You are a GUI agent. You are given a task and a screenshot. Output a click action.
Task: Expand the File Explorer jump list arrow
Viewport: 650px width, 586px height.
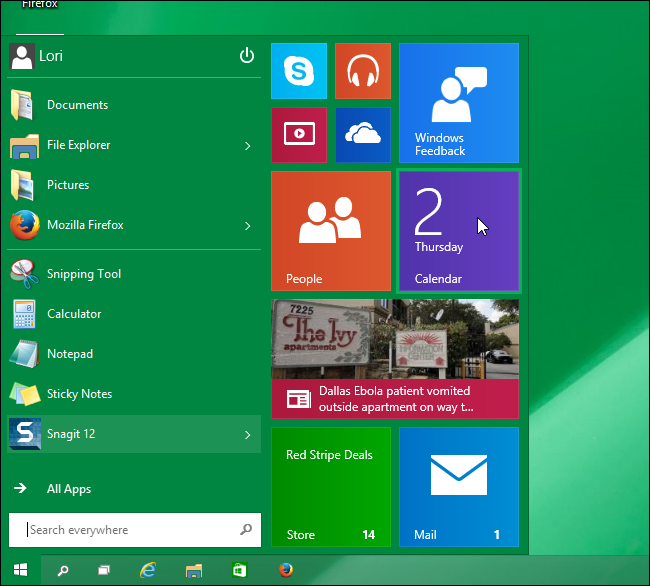(x=247, y=146)
